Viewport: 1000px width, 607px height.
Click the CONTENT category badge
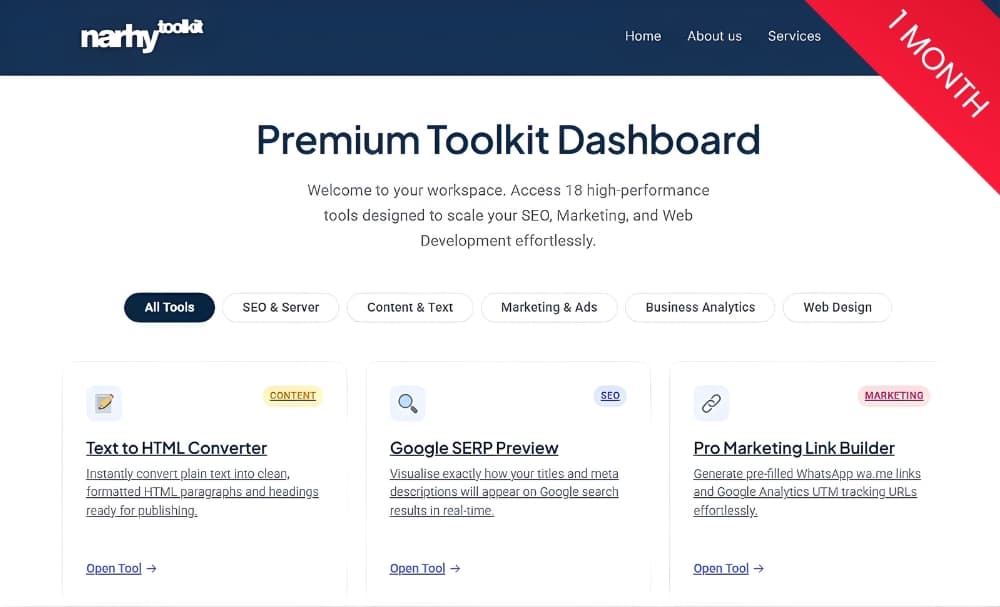pos(293,395)
